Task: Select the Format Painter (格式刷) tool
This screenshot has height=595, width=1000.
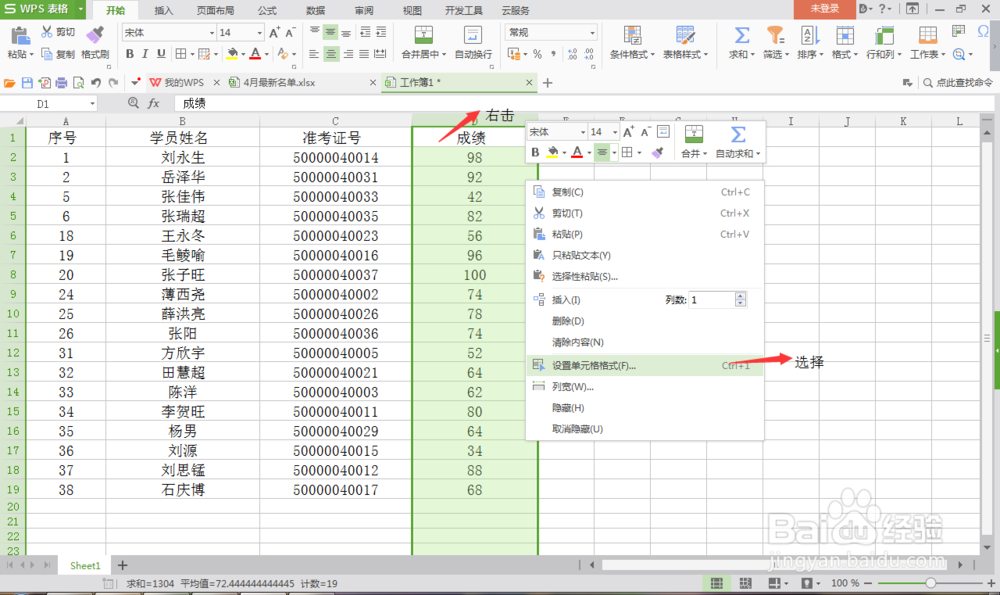Action: click(x=95, y=43)
